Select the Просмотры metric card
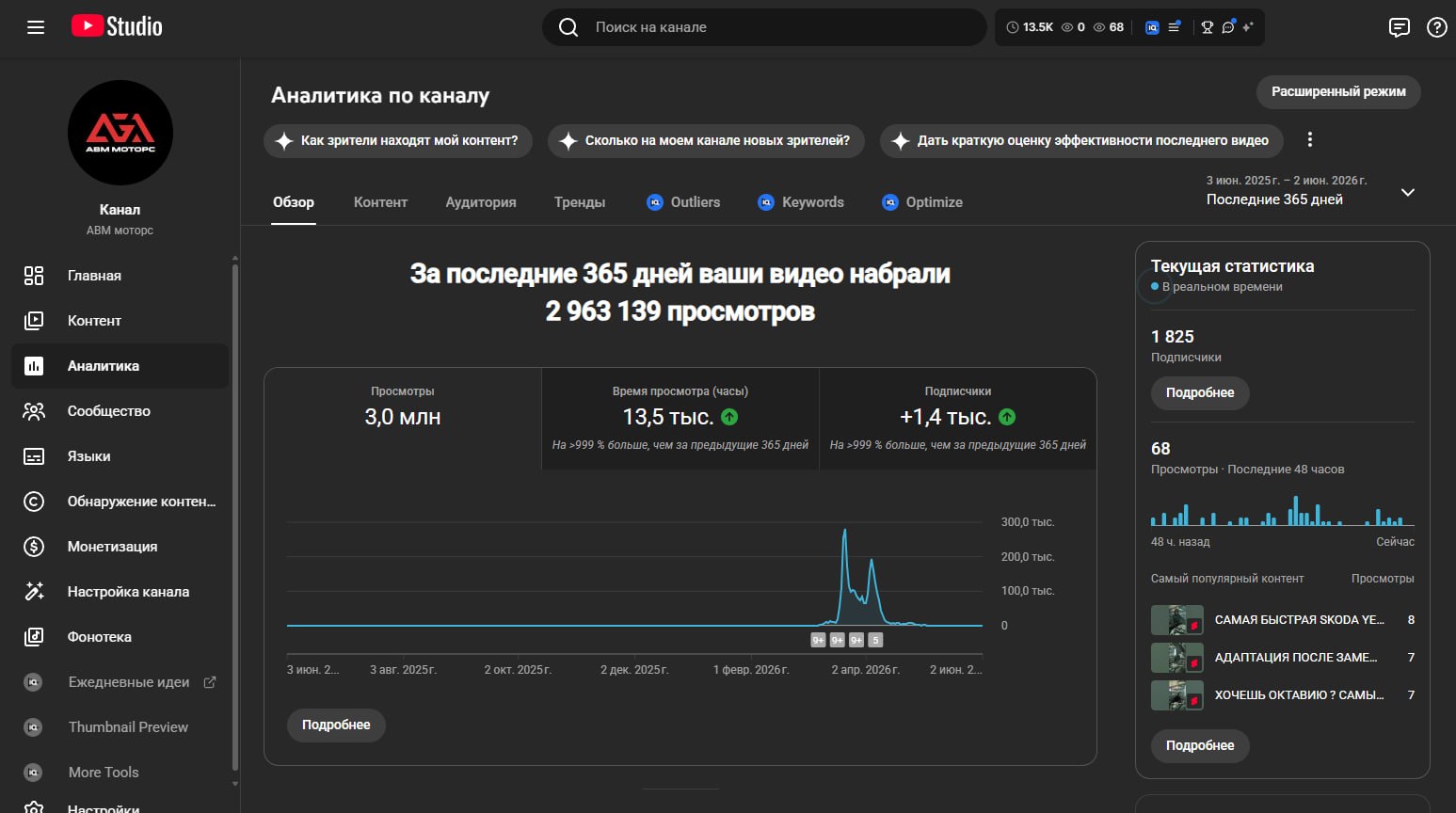This screenshot has height=813, width=1456. click(403, 419)
